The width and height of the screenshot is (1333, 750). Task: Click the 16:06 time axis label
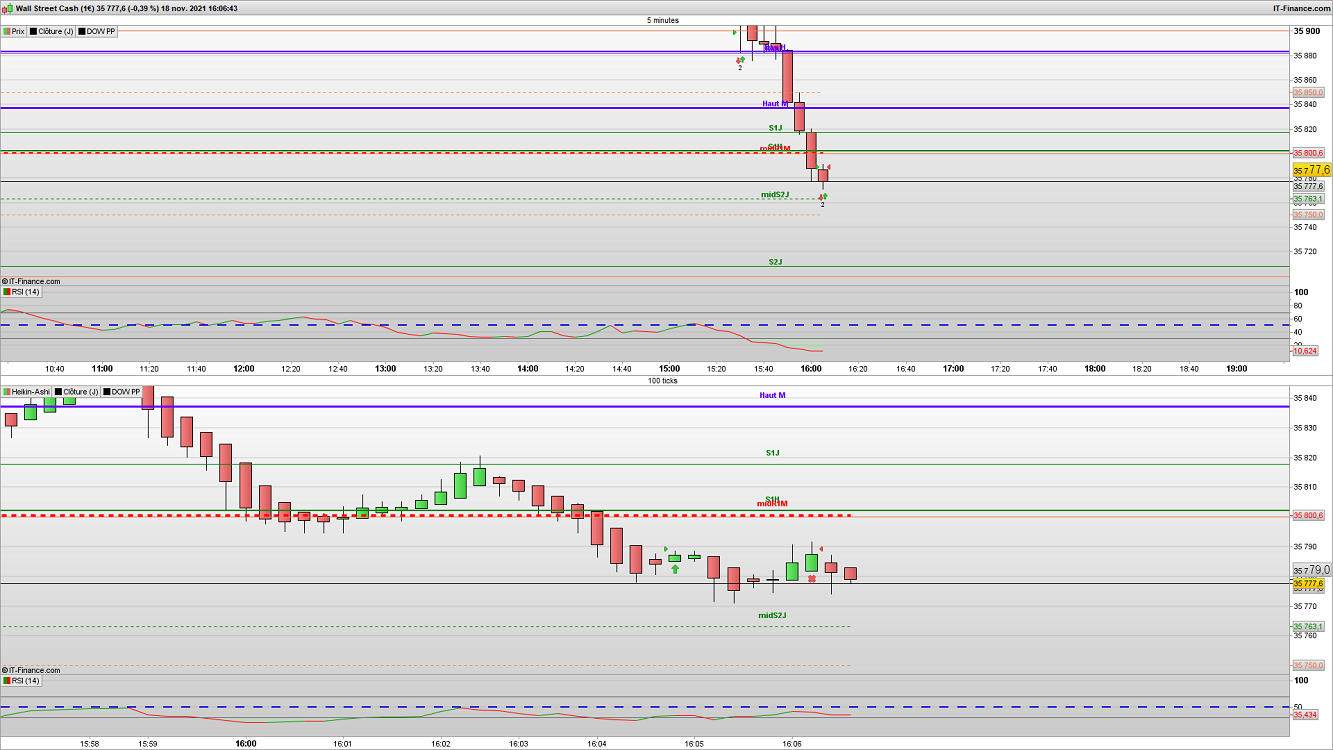coord(792,743)
